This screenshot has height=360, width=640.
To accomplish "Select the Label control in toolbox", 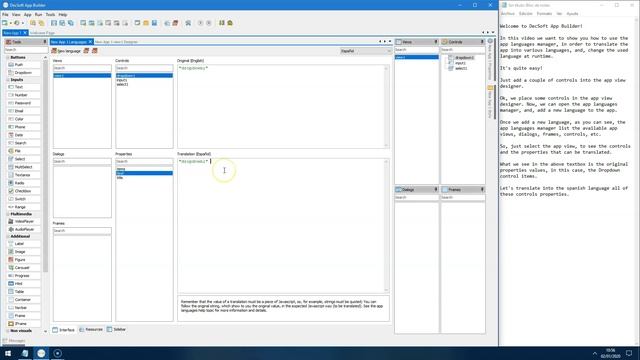I will pos(24,244).
